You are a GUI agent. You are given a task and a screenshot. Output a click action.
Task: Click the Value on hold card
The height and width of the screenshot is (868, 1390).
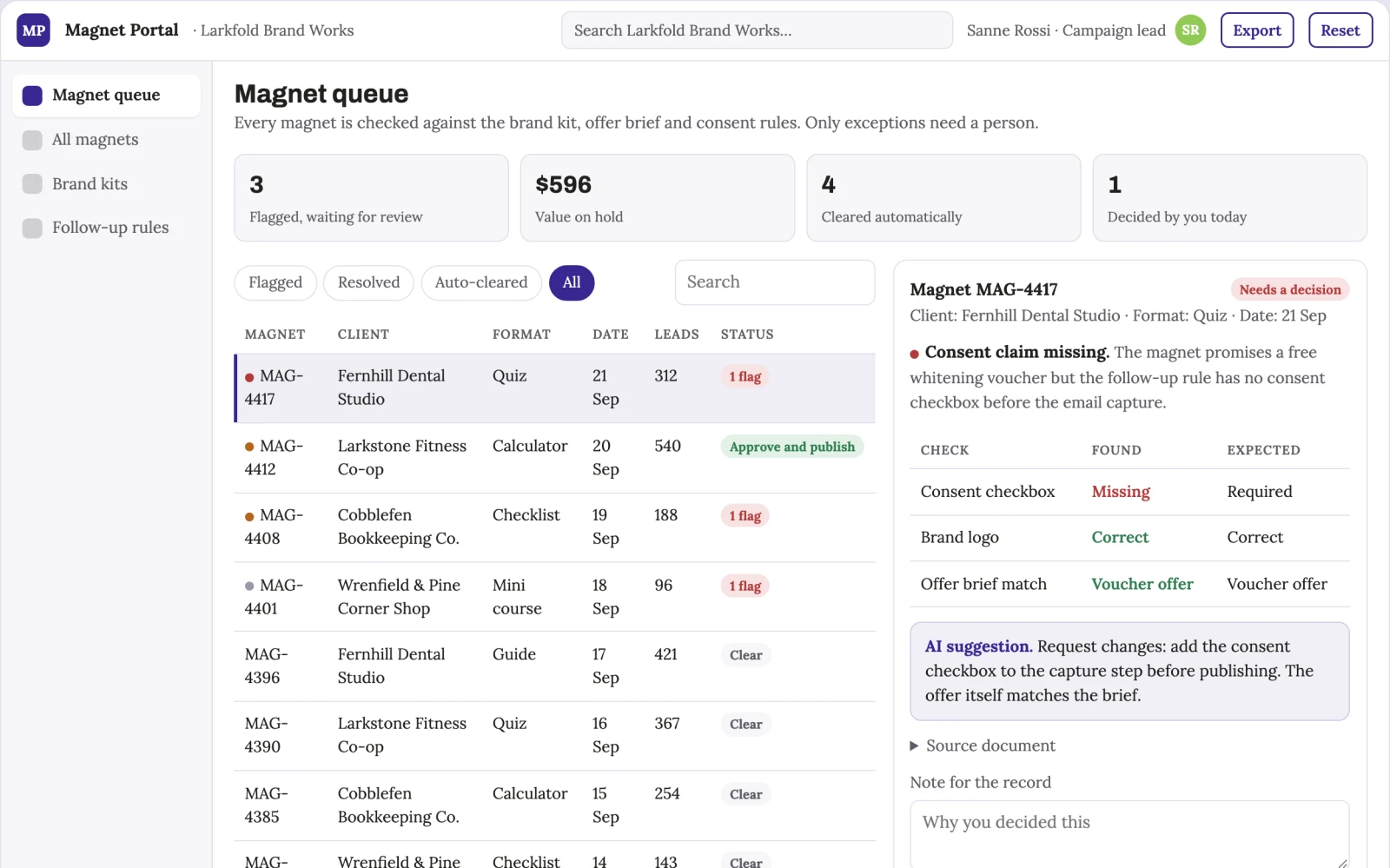[x=658, y=198]
